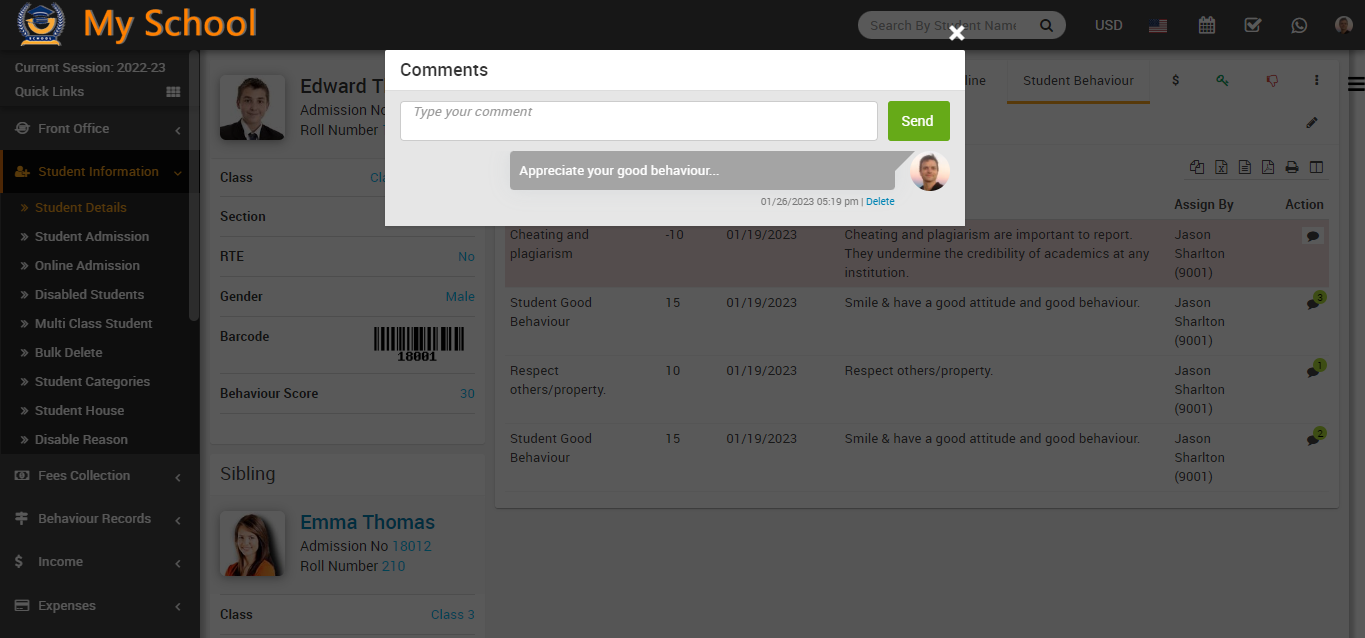Open the USD currency dropdown
Viewport: 1365px width, 638px height.
(1108, 26)
